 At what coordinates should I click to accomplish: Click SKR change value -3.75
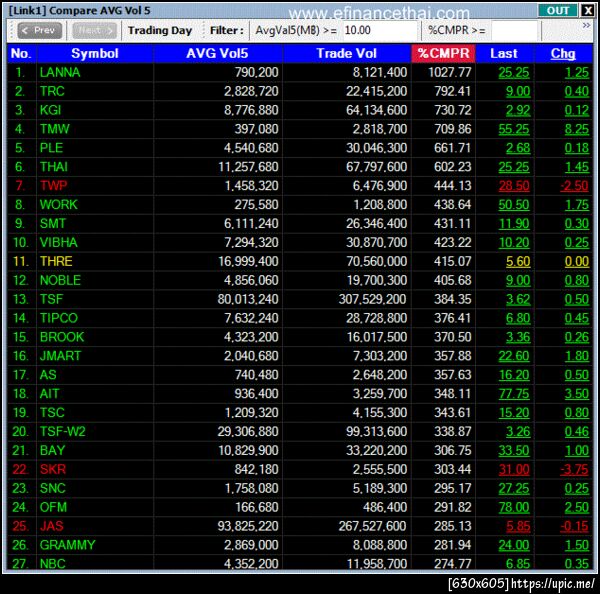[x=574, y=470]
